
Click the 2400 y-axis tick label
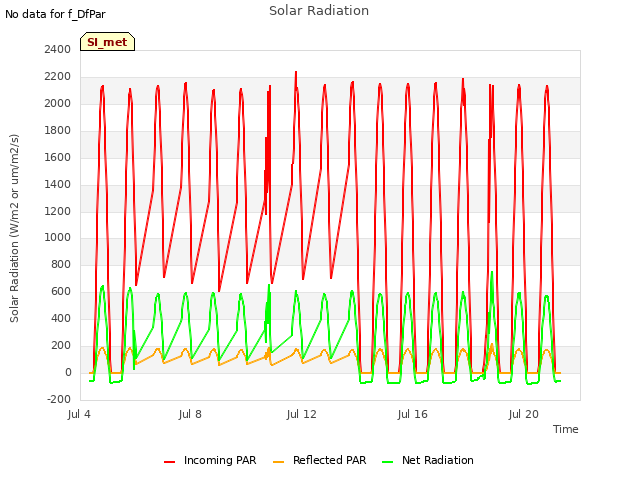coord(58,49)
